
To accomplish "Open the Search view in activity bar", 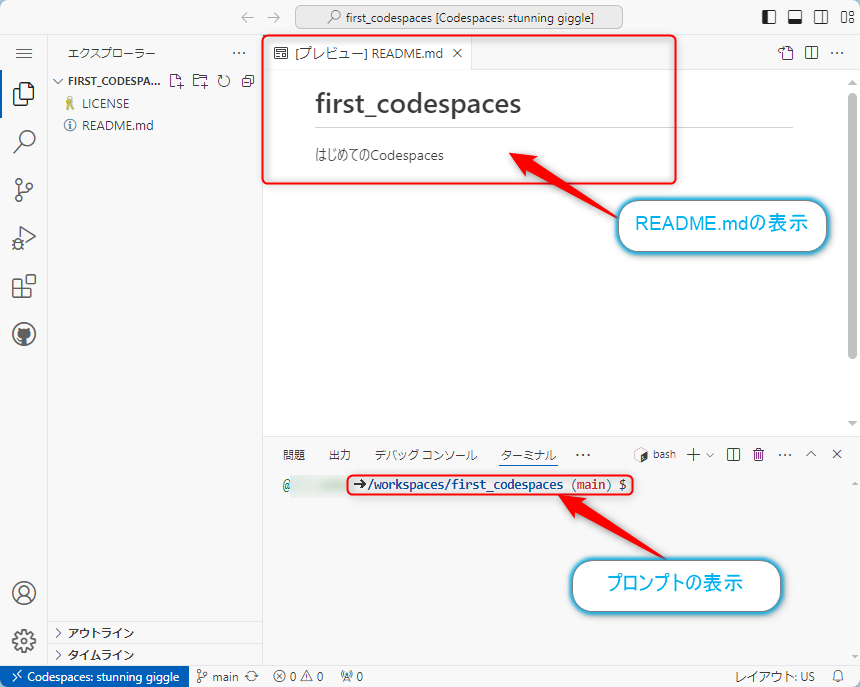I will (x=24, y=141).
